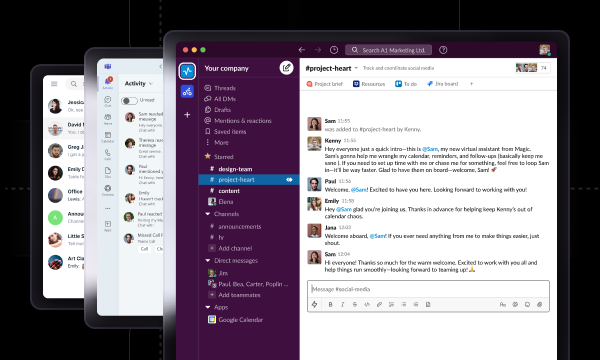Open the Teams Activity bell icon

coord(108,83)
